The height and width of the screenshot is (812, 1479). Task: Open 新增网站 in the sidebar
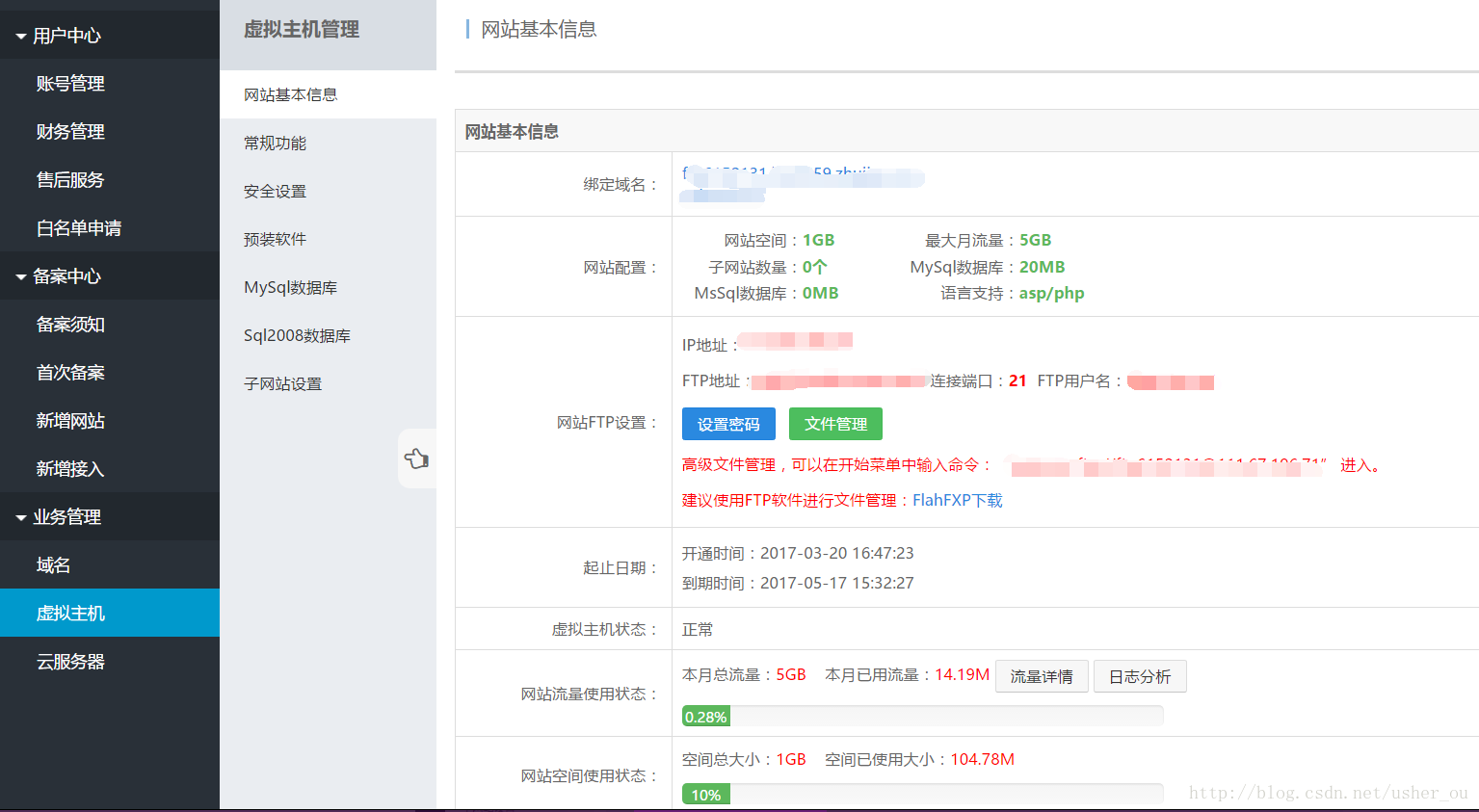pyautogui.click(x=70, y=421)
